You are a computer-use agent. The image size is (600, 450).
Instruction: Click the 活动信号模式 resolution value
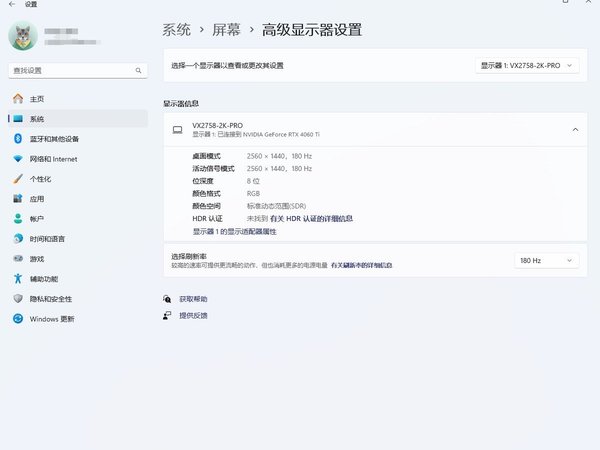coord(279,168)
